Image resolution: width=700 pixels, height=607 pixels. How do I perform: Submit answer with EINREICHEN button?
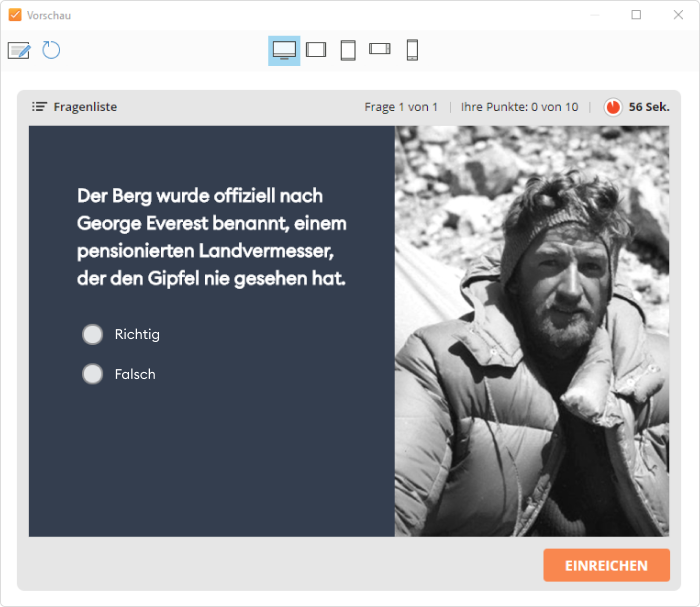[x=606, y=565]
